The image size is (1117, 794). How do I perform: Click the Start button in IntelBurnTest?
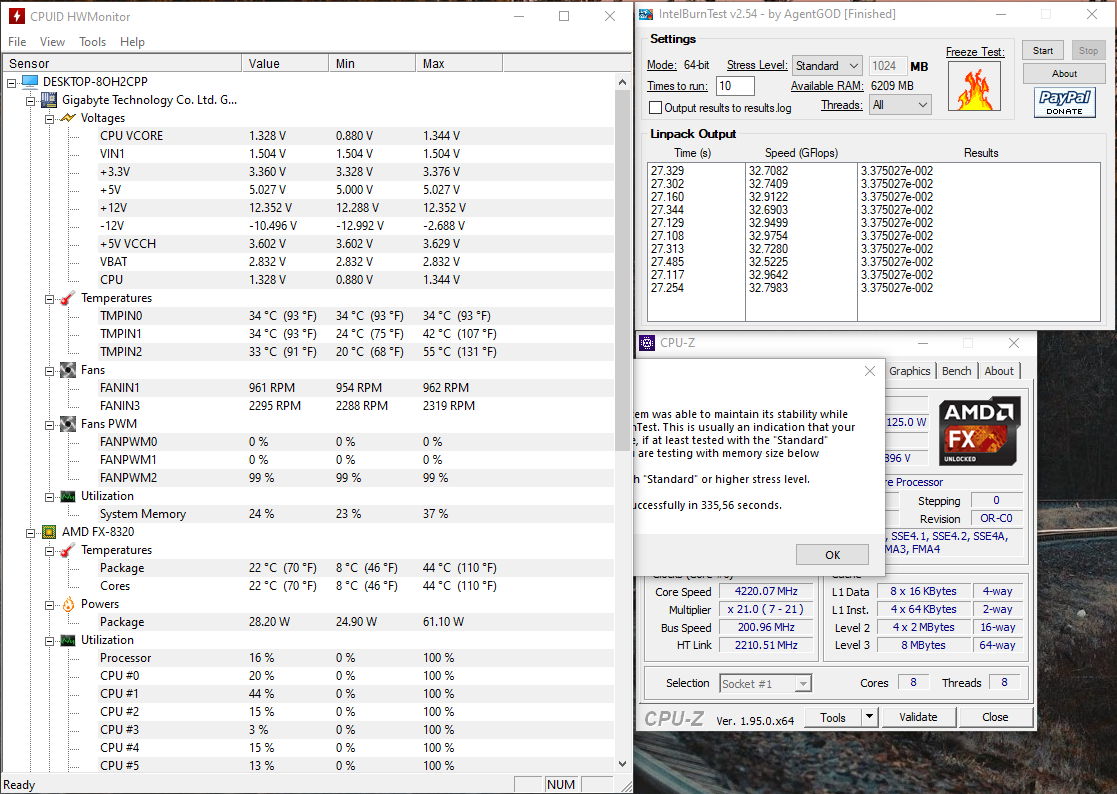(x=1043, y=51)
